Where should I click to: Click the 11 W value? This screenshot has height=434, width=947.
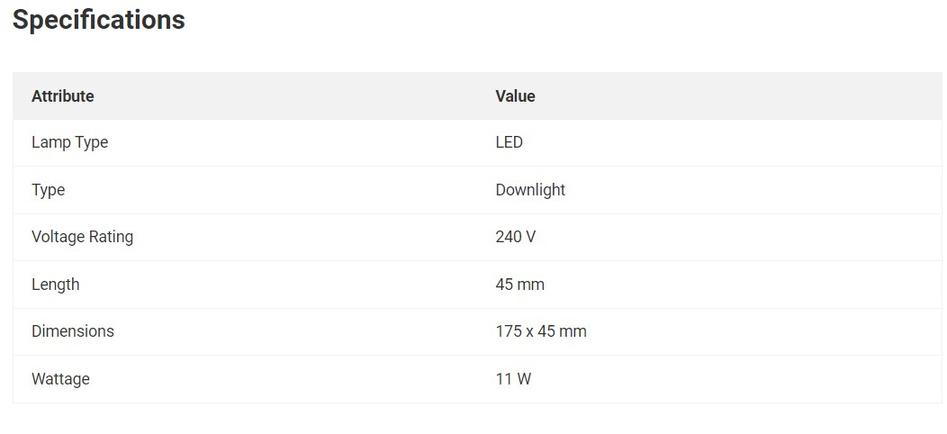(x=513, y=379)
